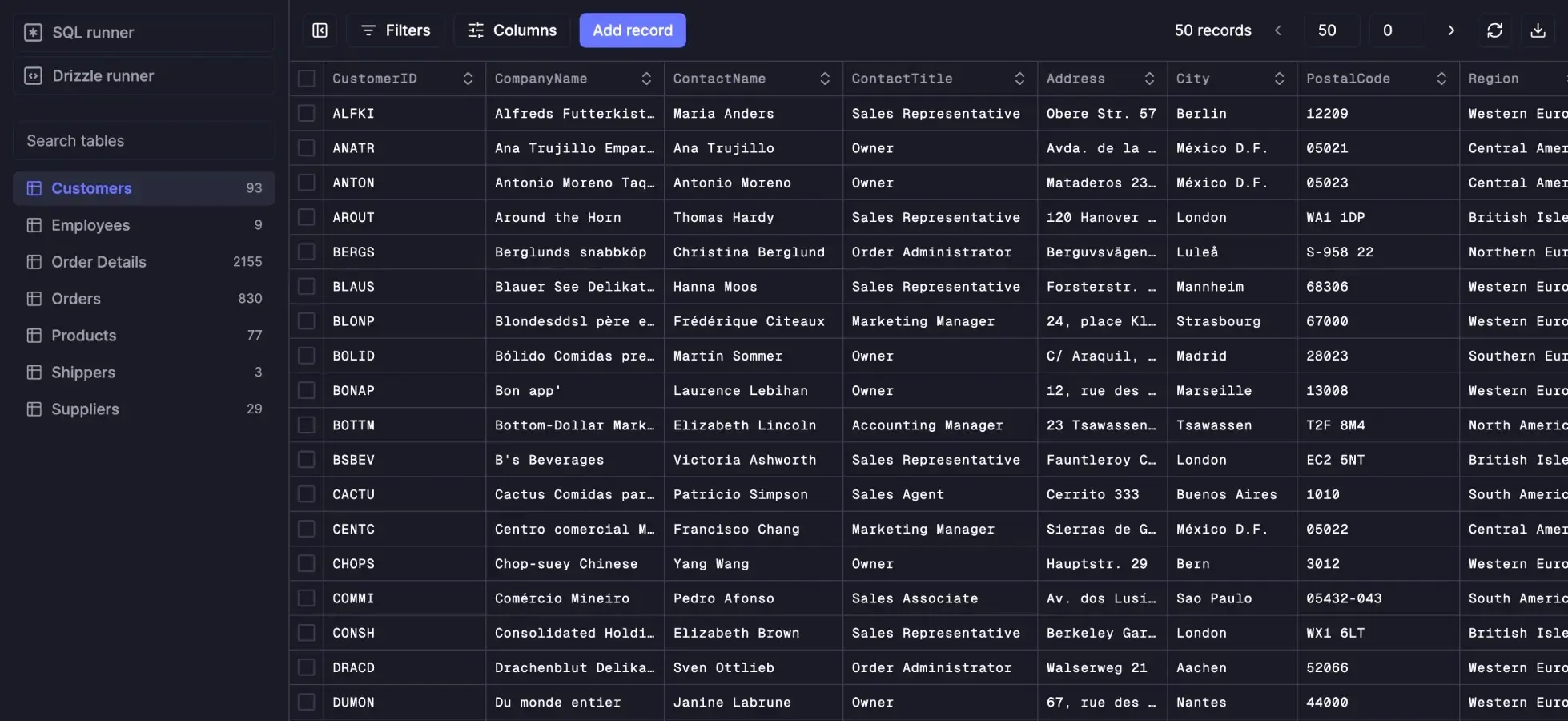
Task: Go to next page arrow
Action: tap(1450, 30)
